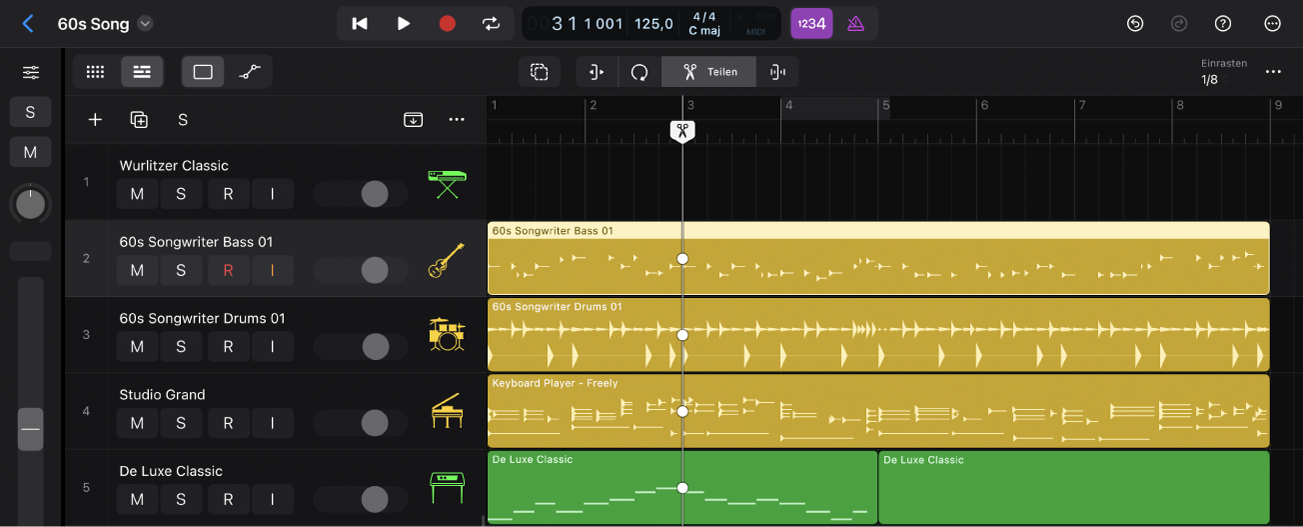
Task: Select the loop tool in toolbar
Action: coord(639,72)
